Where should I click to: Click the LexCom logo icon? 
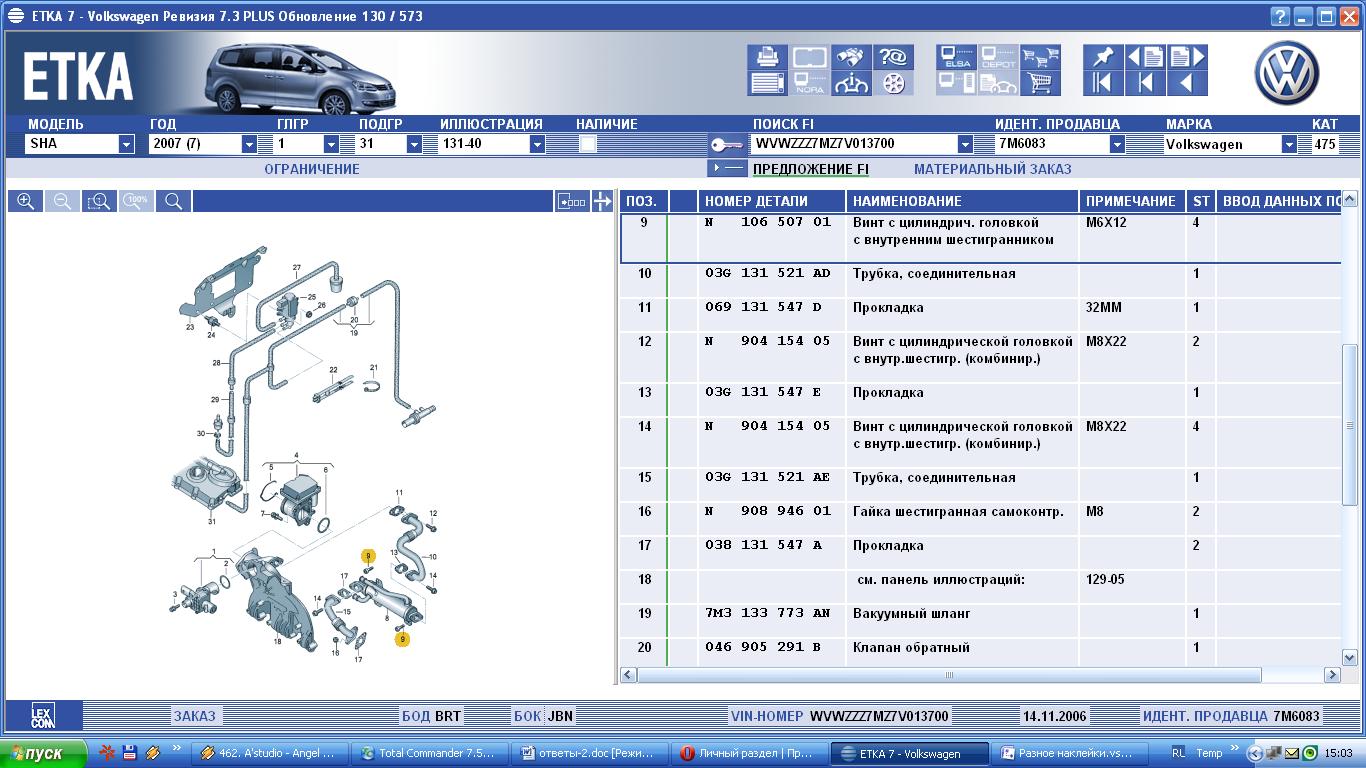43,716
